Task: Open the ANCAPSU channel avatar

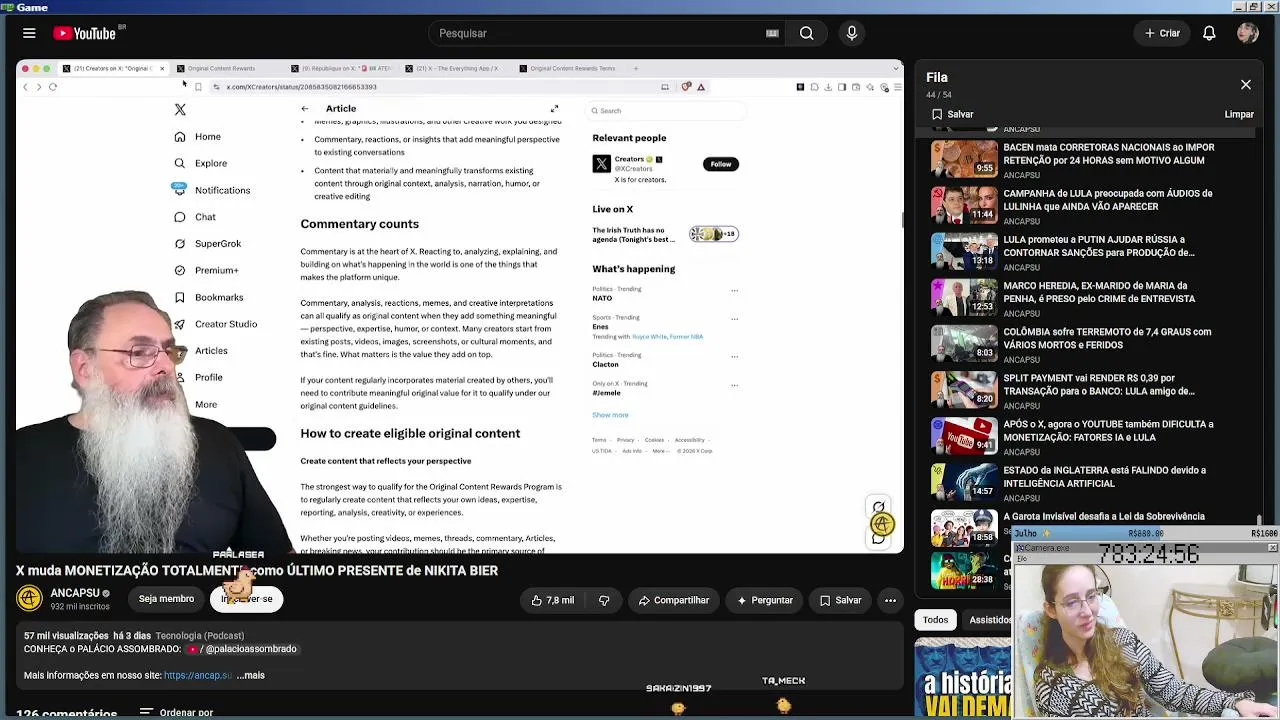Action: (29, 598)
